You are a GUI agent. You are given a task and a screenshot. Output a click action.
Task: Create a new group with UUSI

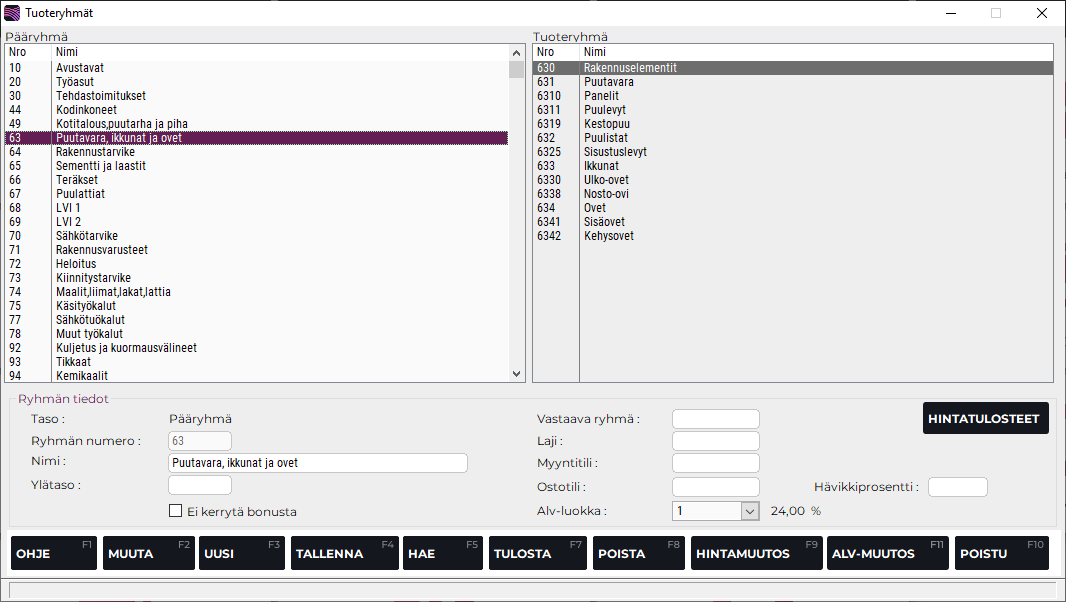click(x=241, y=553)
